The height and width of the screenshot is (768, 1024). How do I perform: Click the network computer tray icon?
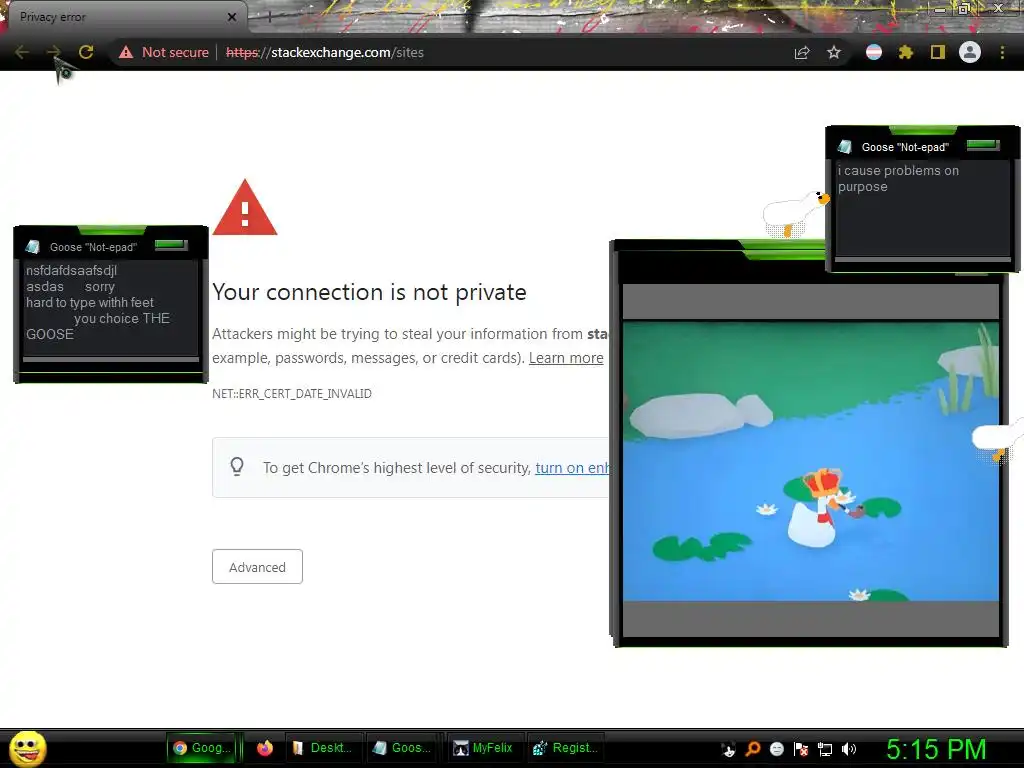tap(825, 749)
